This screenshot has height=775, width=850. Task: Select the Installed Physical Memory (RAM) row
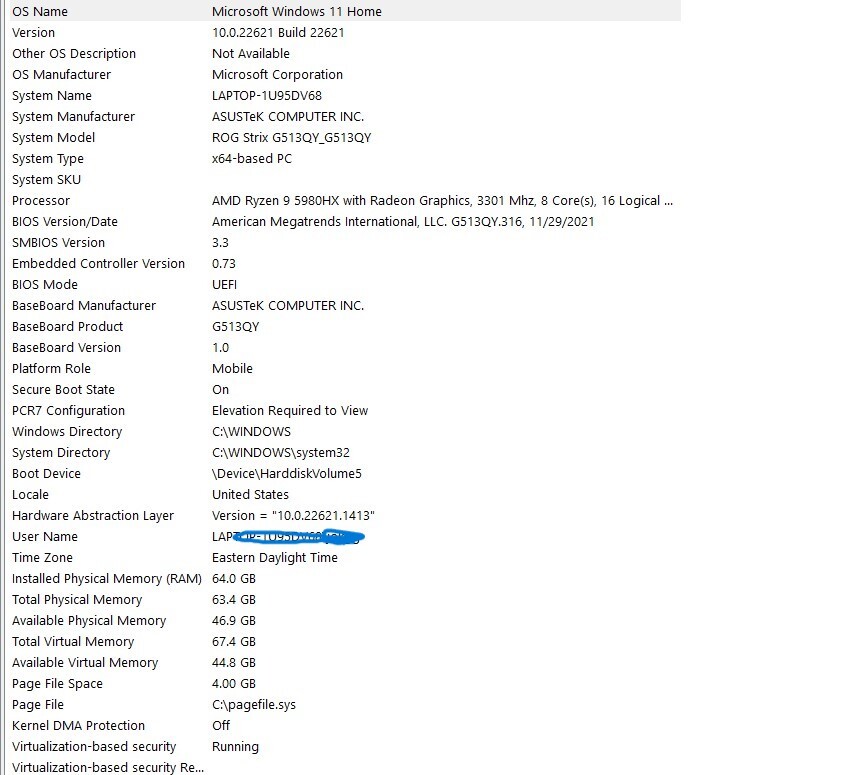pyautogui.click(x=345, y=579)
